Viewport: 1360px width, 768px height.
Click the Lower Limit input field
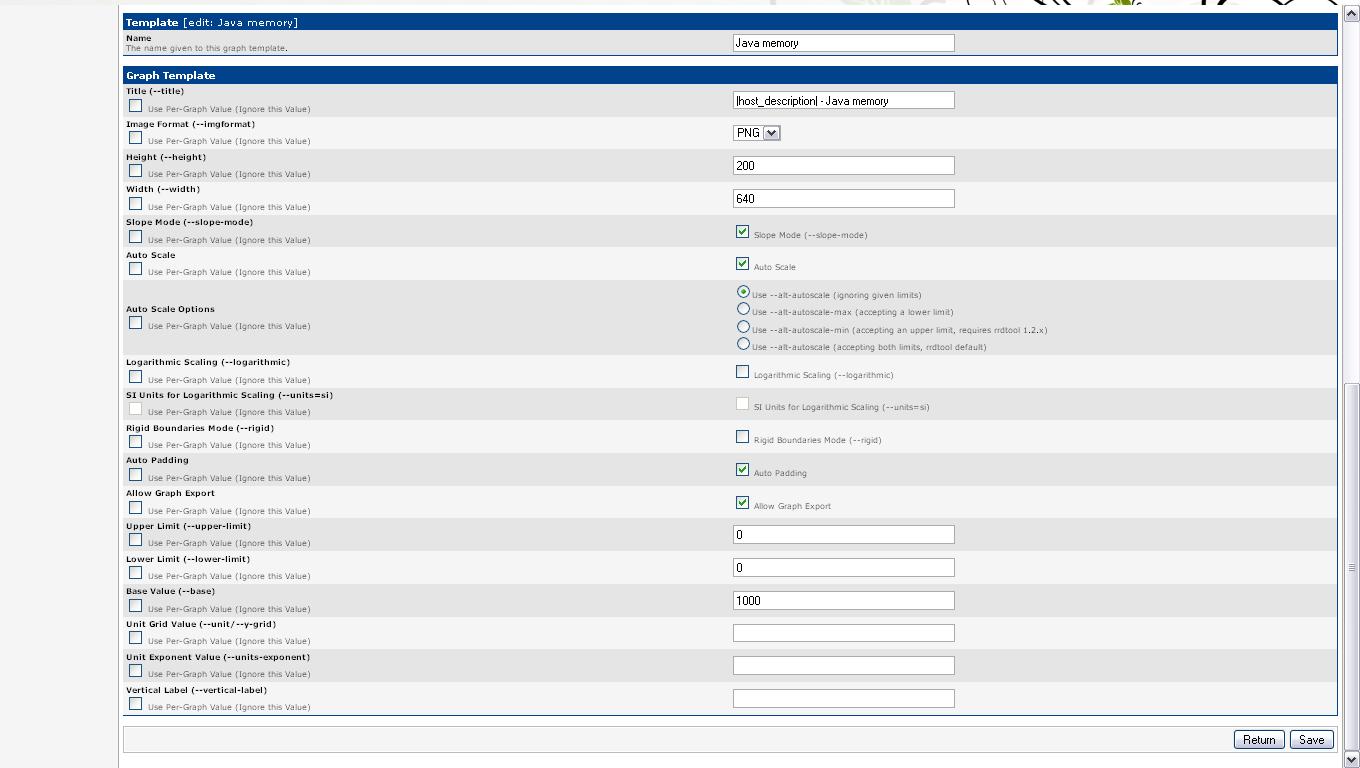[844, 567]
